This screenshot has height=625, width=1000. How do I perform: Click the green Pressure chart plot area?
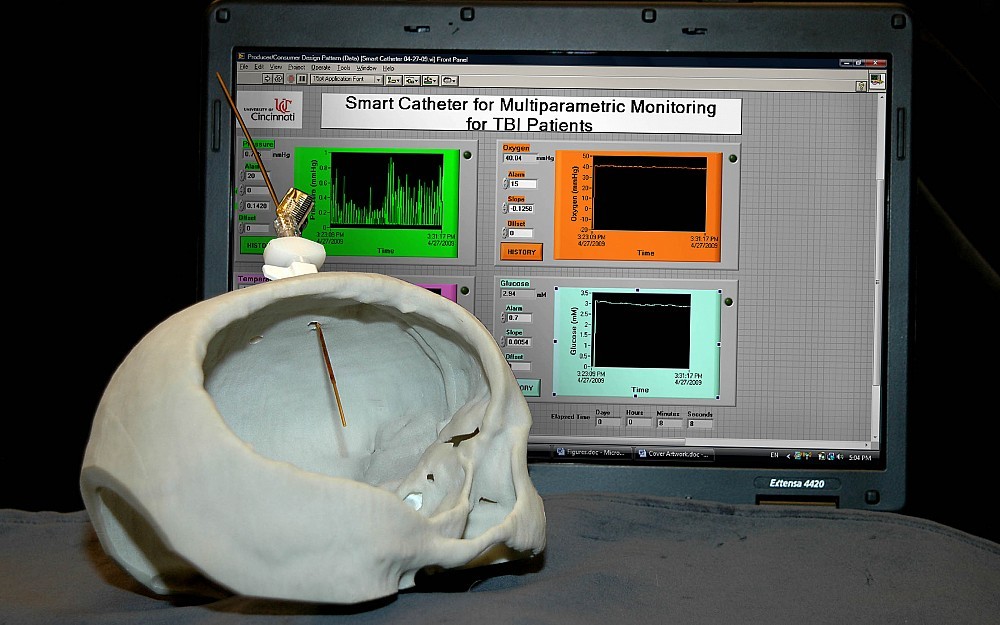(386, 189)
